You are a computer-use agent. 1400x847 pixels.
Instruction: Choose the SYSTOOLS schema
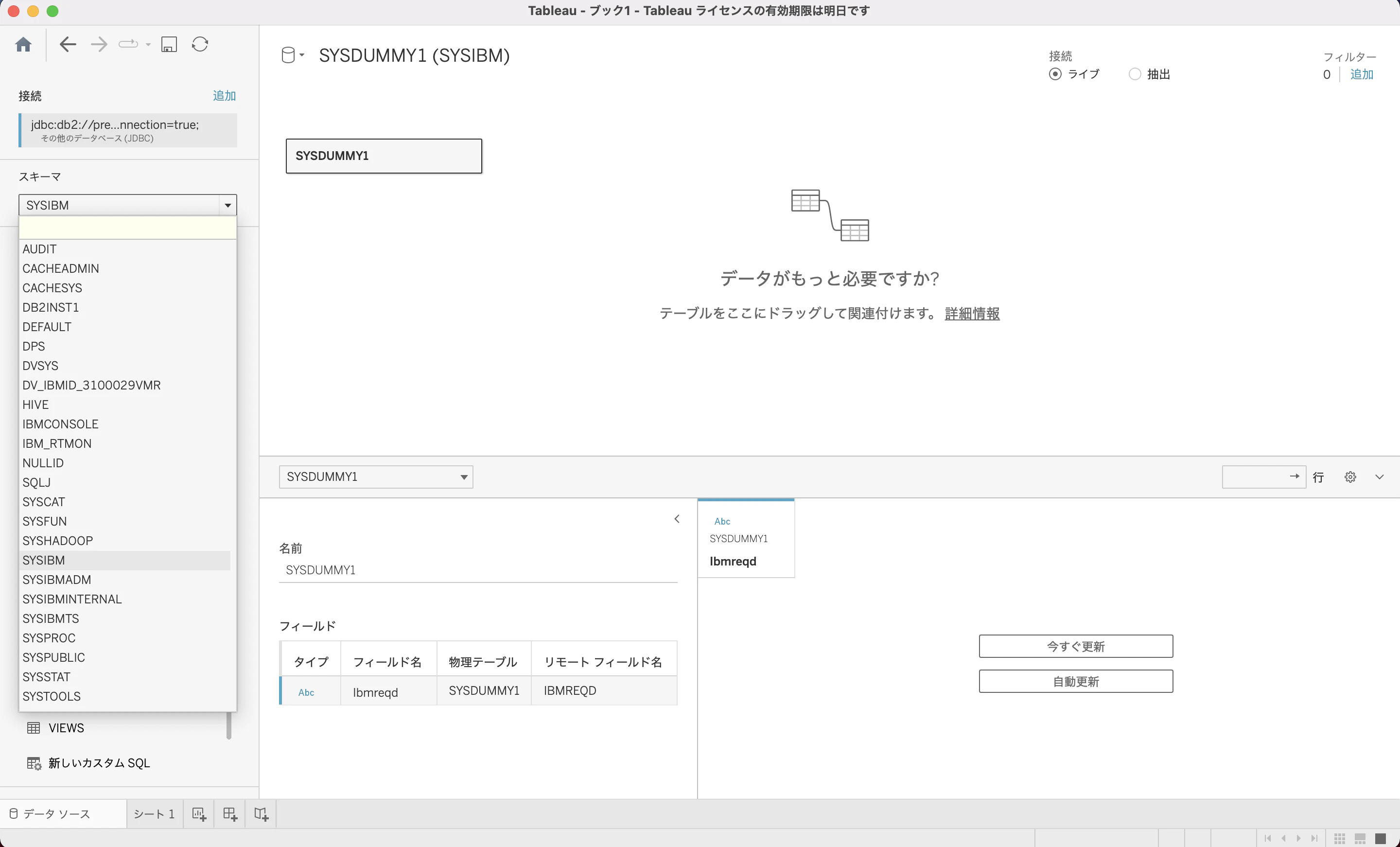click(x=126, y=696)
